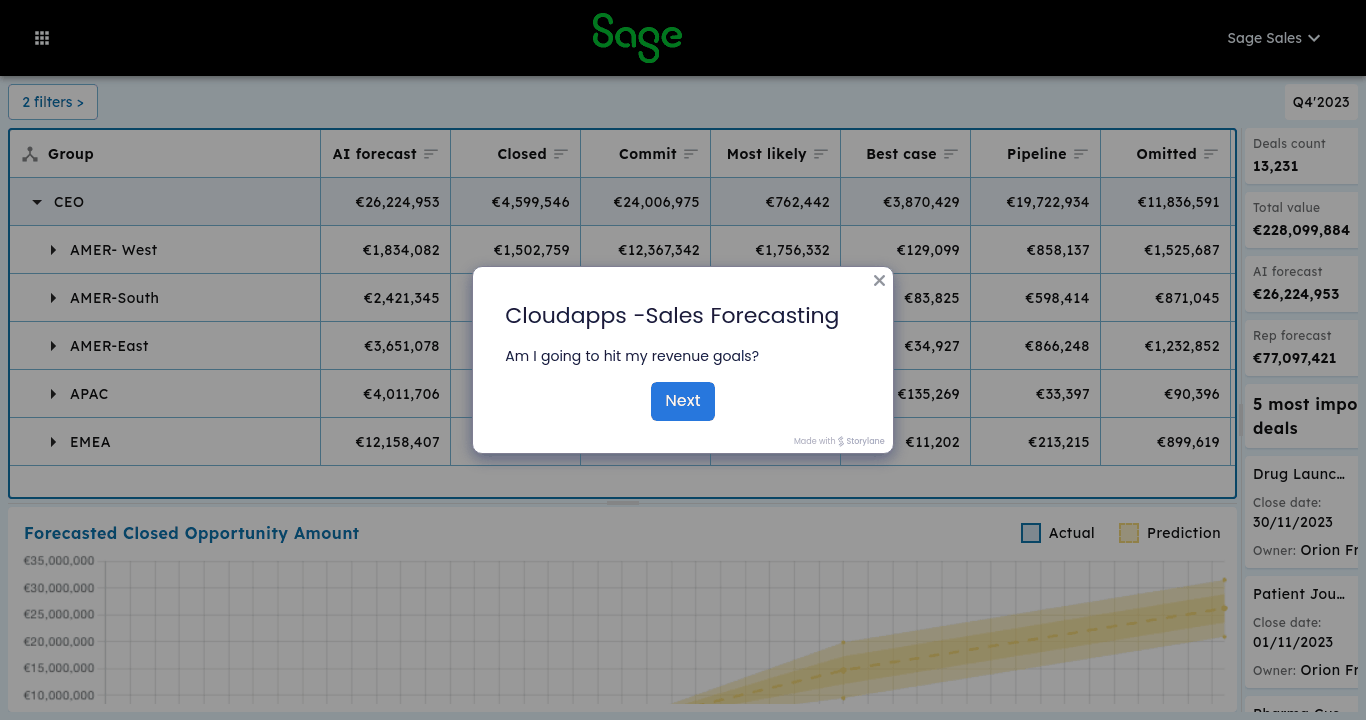The width and height of the screenshot is (1366, 720).
Task: Click CEO Most likely €762,442 cell
Action: point(776,202)
